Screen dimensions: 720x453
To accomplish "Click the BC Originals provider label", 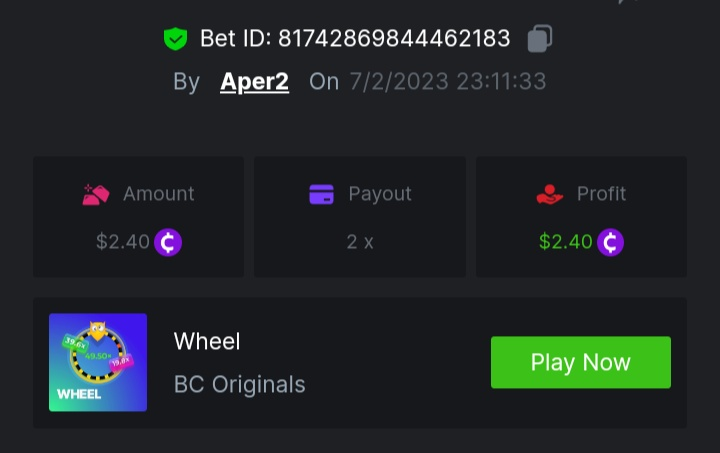I will point(240,384).
